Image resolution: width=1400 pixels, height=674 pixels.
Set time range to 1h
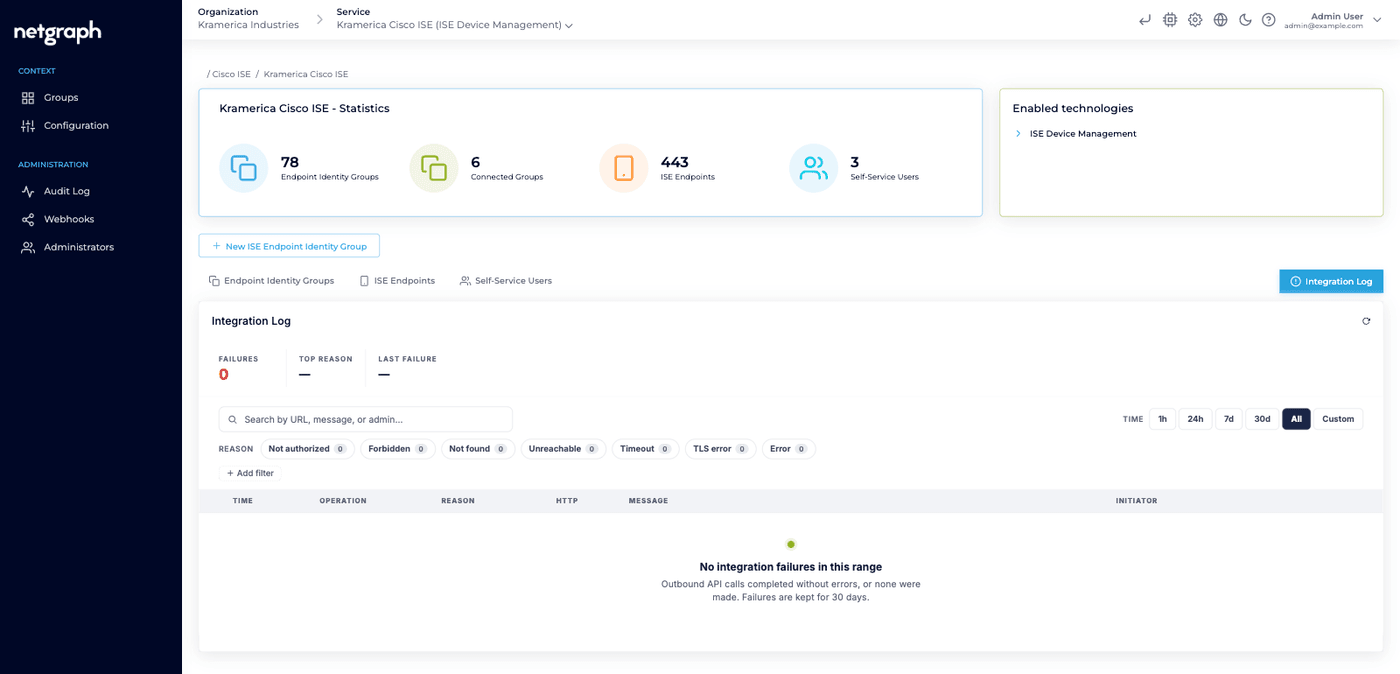click(1162, 419)
